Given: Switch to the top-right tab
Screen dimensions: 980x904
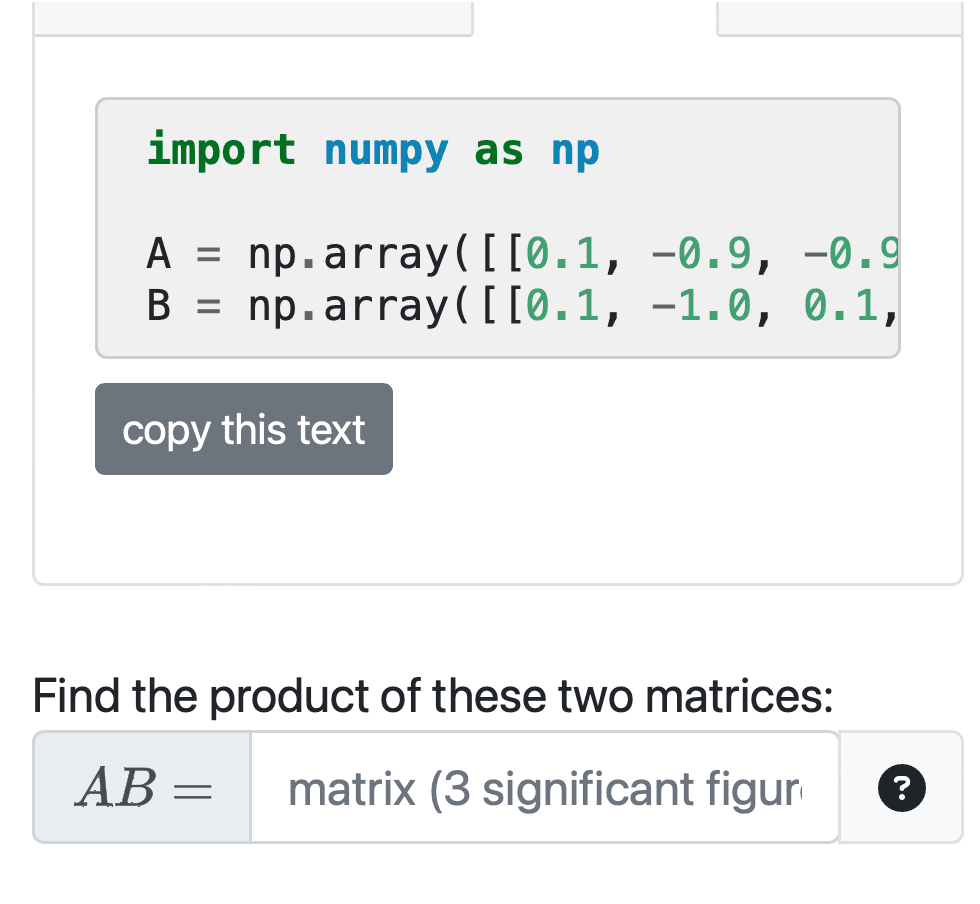Looking at the screenshot, I should point(845,15).
